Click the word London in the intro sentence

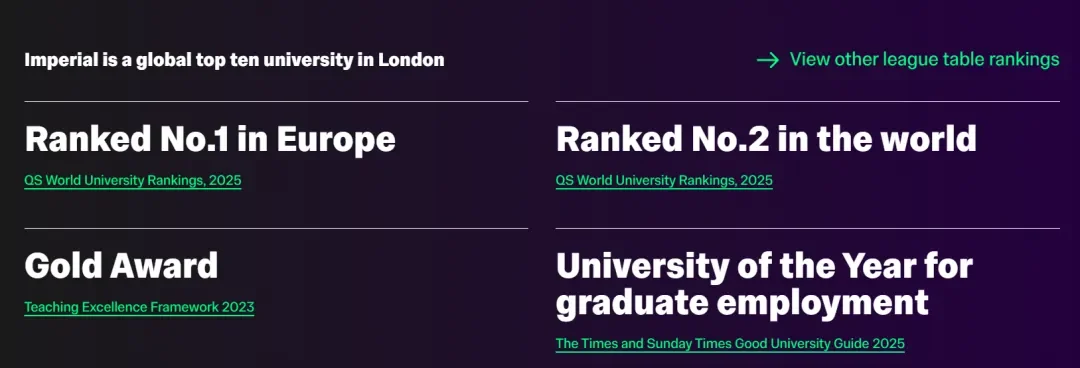point(411,60)
